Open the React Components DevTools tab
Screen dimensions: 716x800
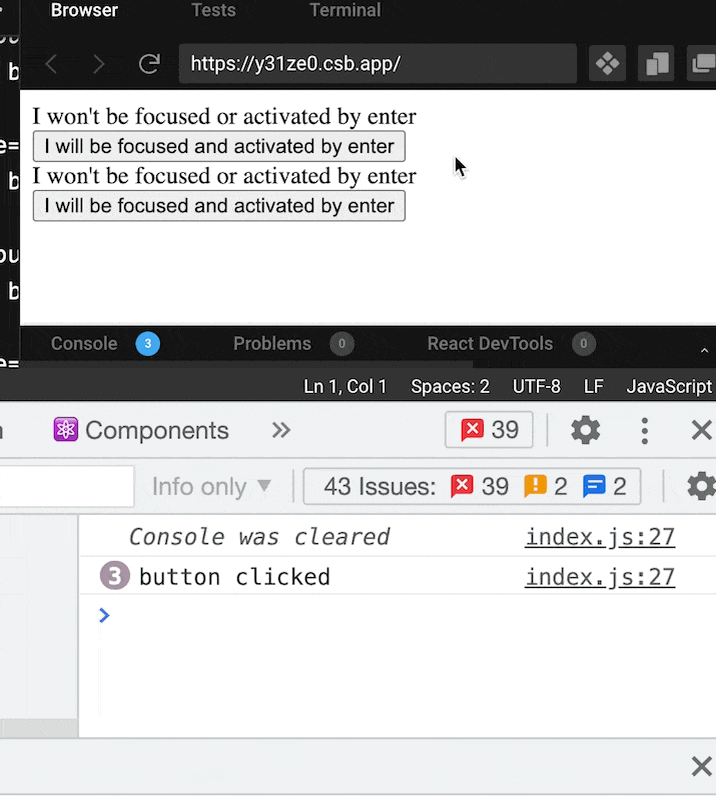click(x=141, y=430)
